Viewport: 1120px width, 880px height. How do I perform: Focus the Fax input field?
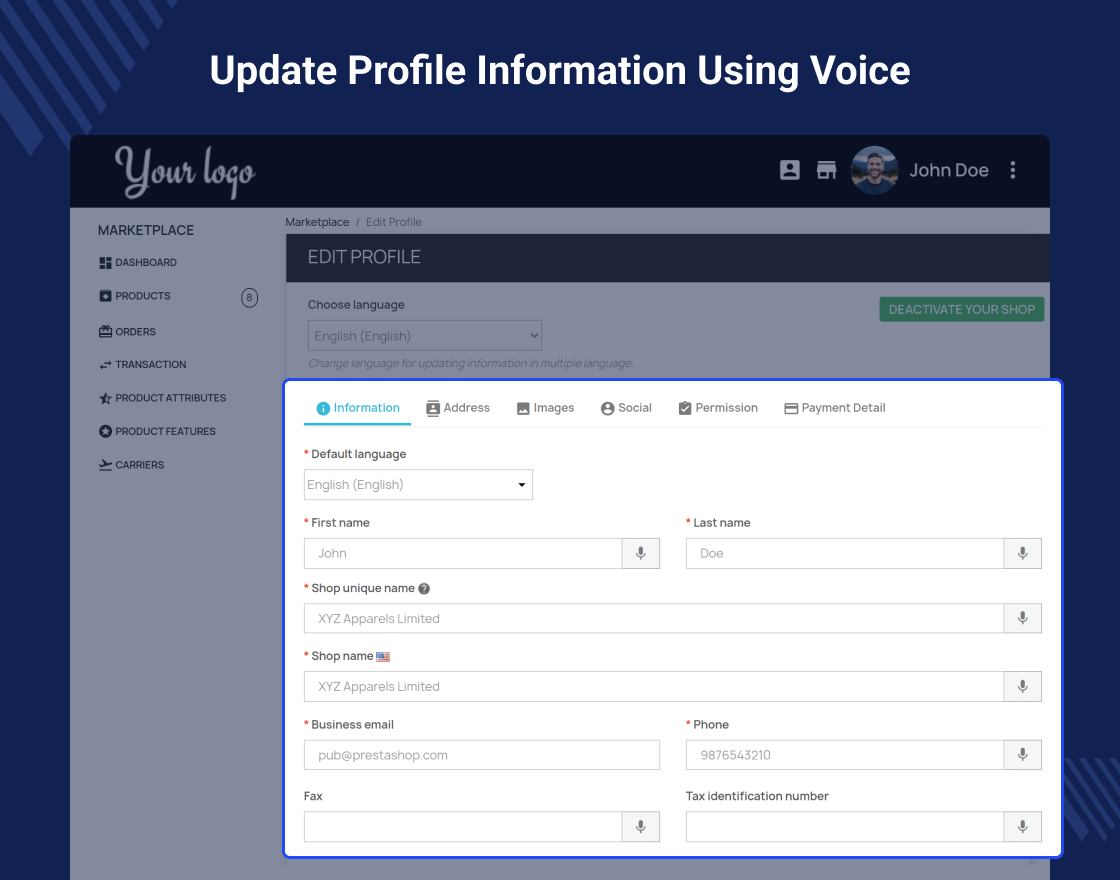463,826
